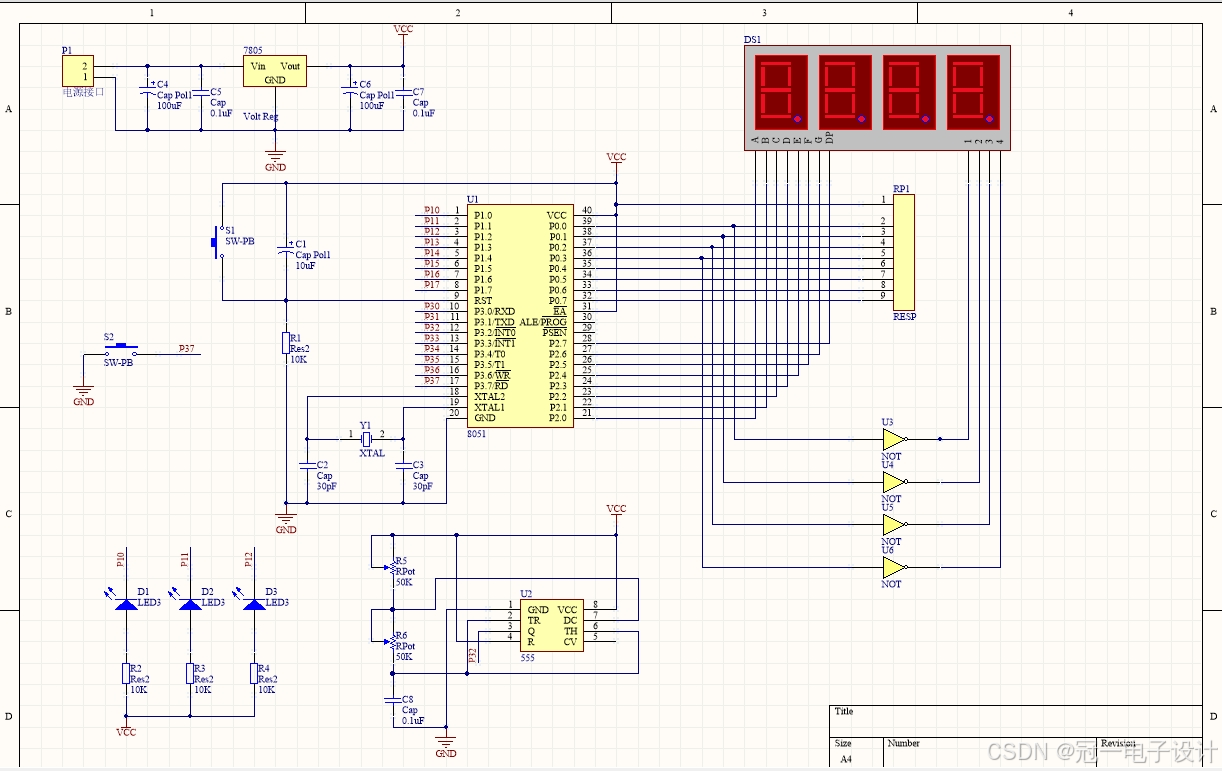1222x771 pixels.
Task: Click column marker 3 on the top border
Action: tap(764, 13)
